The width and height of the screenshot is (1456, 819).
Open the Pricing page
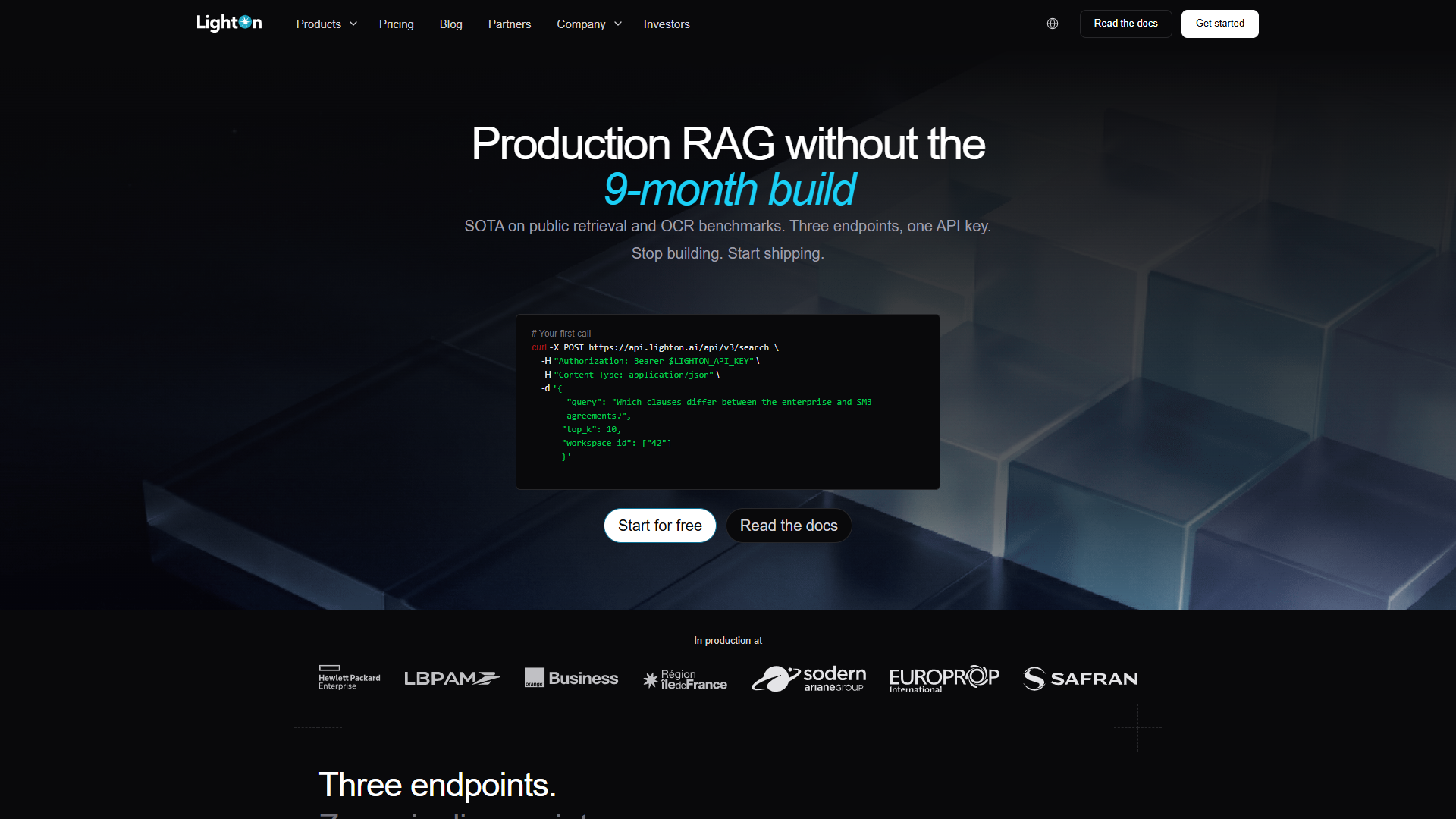tap(396, 24)
